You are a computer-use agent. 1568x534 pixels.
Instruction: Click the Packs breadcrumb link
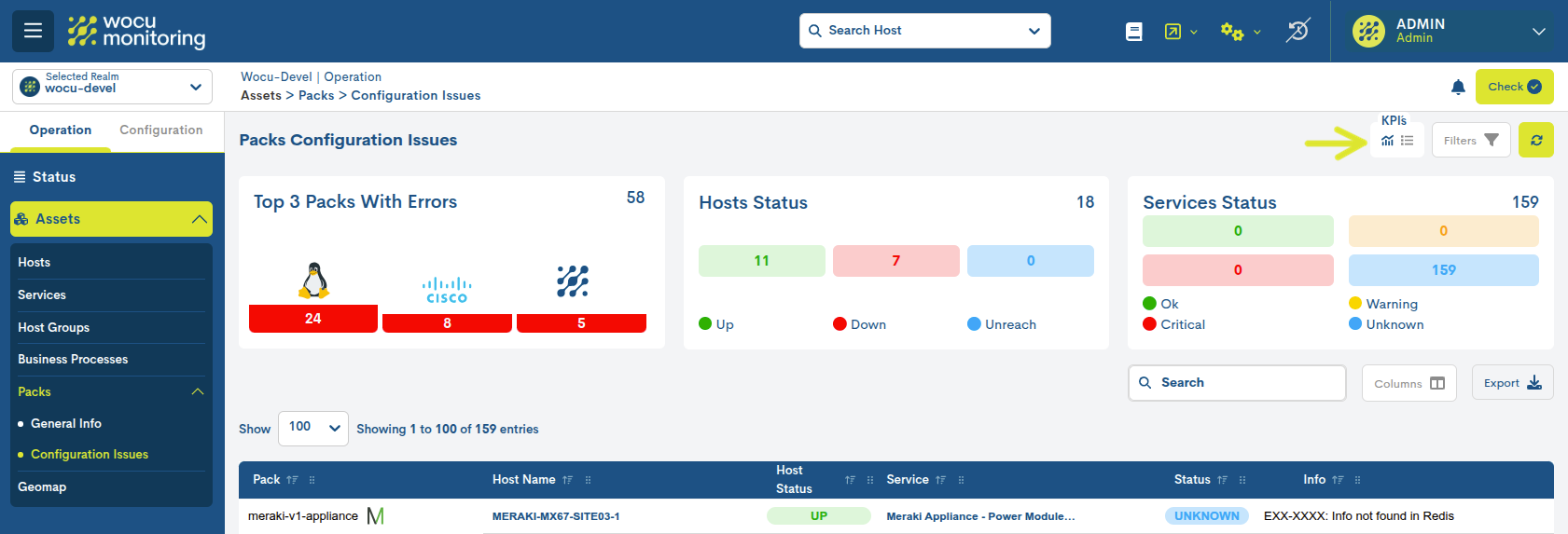pos(316,96)
